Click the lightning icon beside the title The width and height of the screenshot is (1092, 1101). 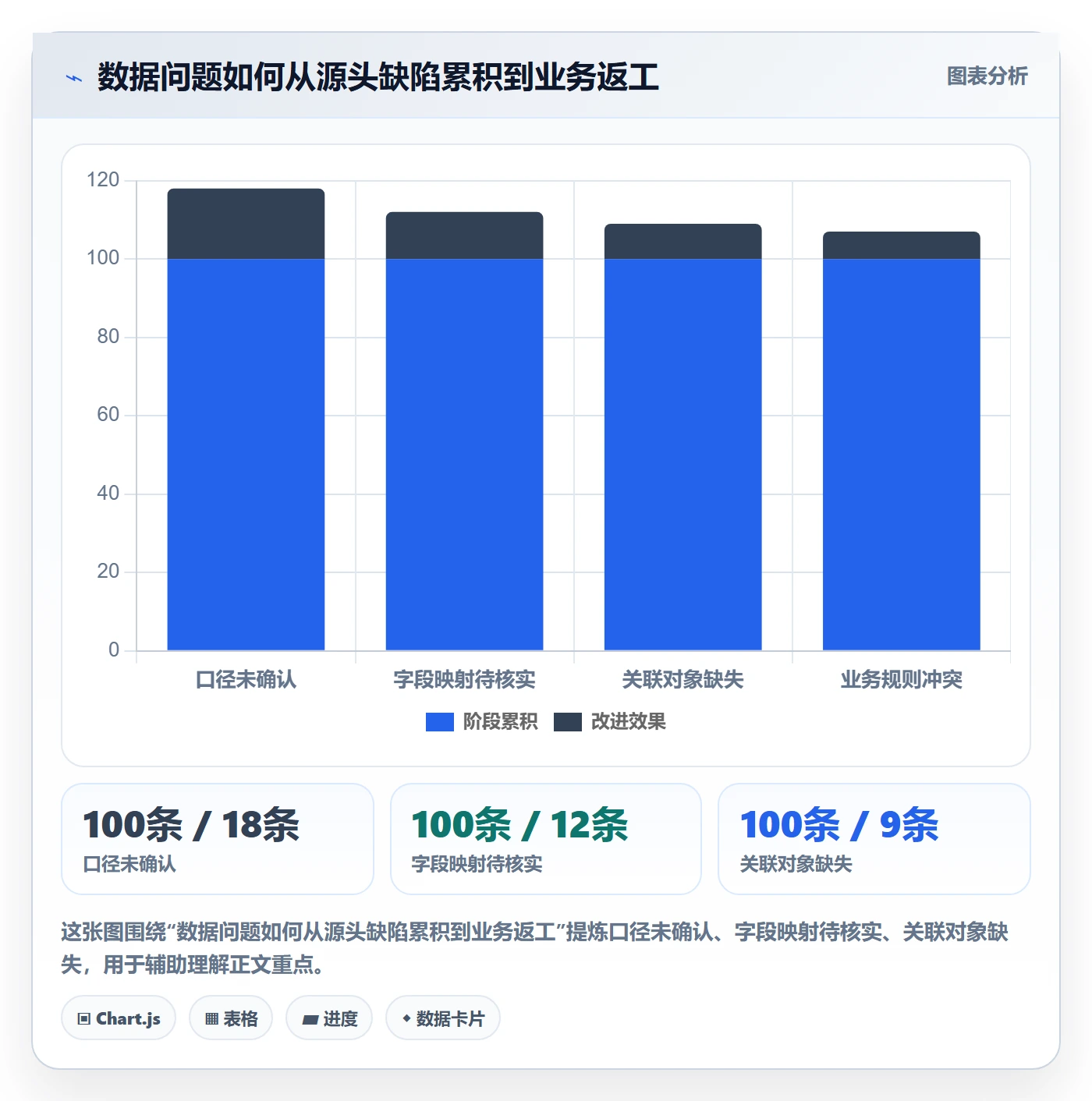(73, 78)
